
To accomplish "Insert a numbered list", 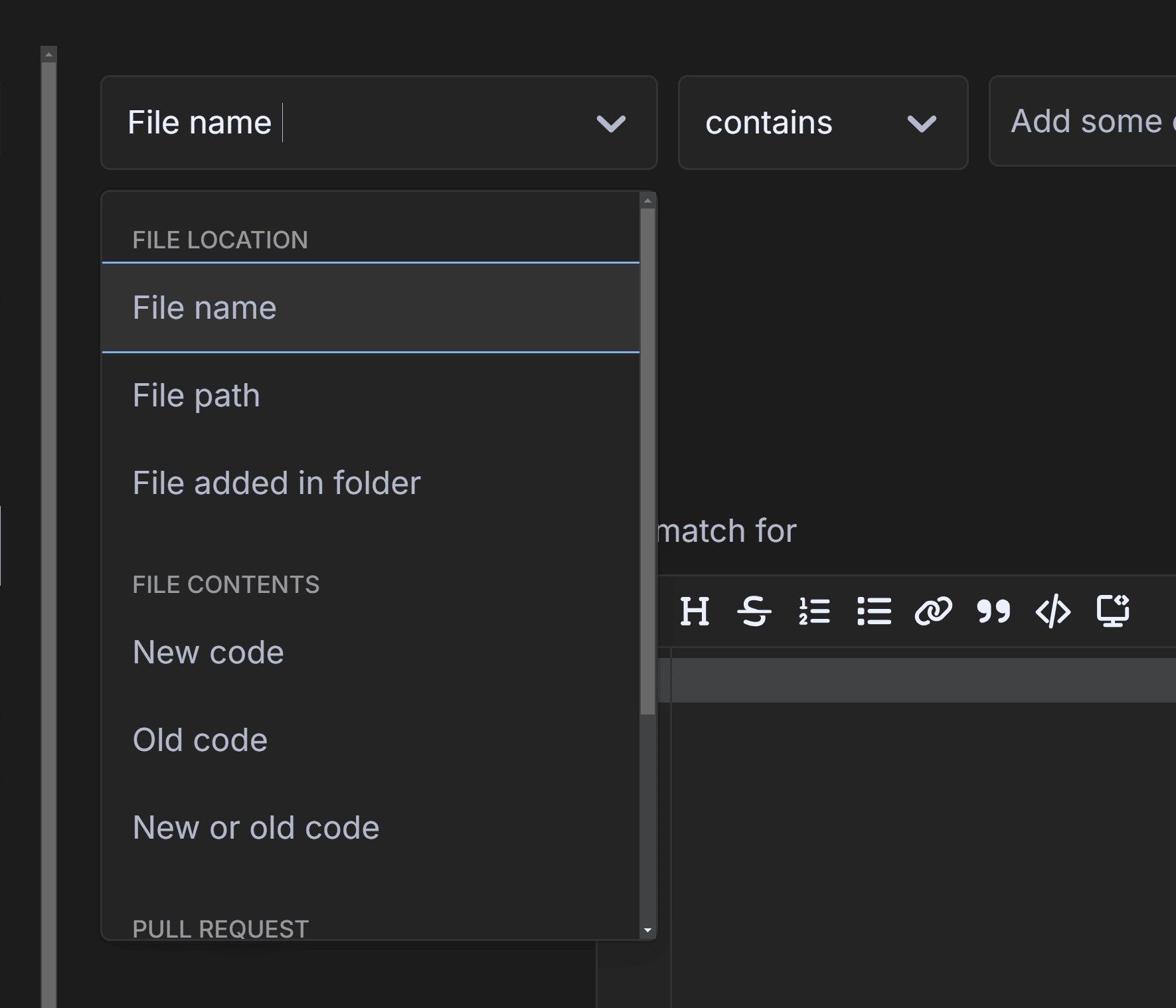I will 814,611.
